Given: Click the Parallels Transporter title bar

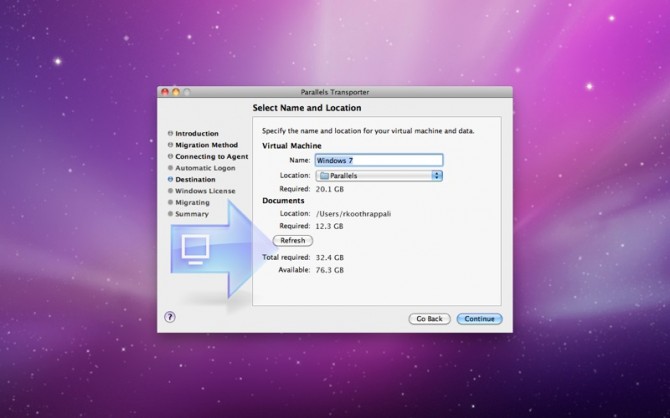Looking at the screenshot, I should [x=334, y=92].
